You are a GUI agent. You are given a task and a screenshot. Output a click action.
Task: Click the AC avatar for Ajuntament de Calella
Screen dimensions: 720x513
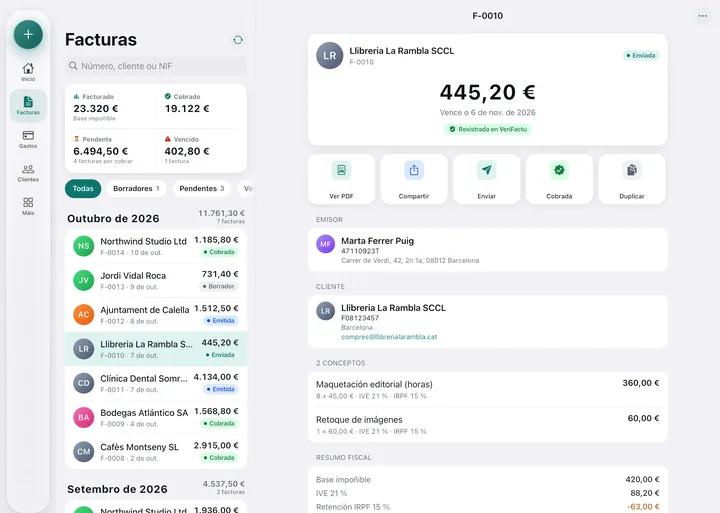pos(84,315)
